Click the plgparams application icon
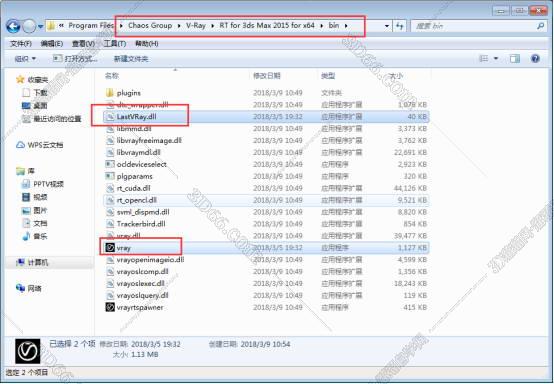The height and width of the screenshot is (384, 554). [110, 176]
